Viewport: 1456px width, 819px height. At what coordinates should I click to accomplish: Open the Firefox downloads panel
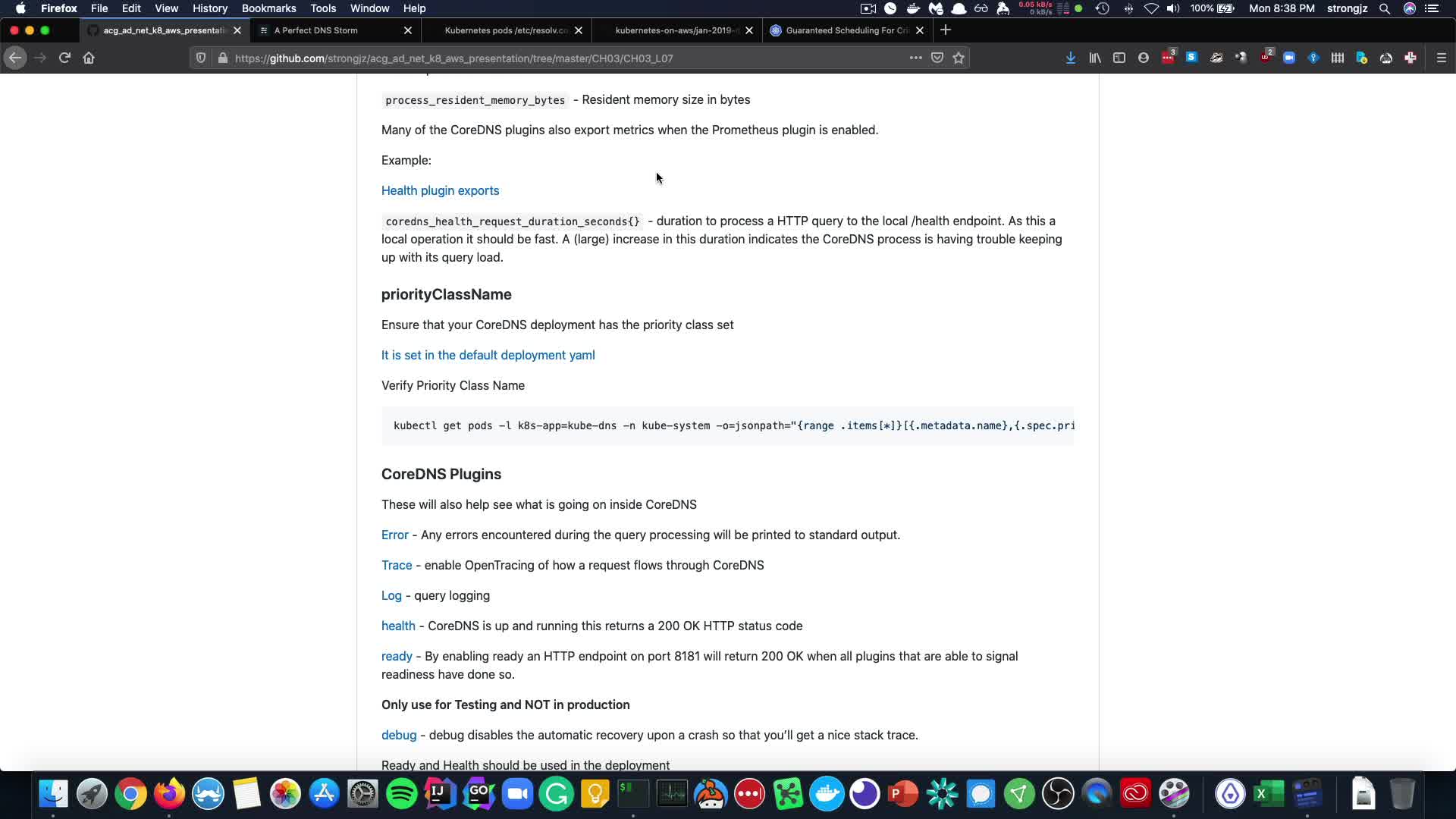click(x=1070, y=58)
